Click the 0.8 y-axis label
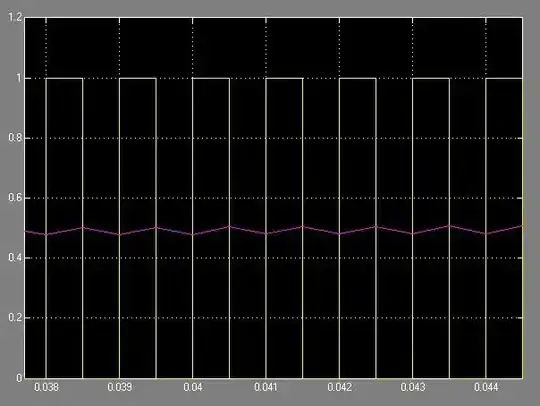Image resolution: width=540 pixels, height=406 pixels. [15, 138]
